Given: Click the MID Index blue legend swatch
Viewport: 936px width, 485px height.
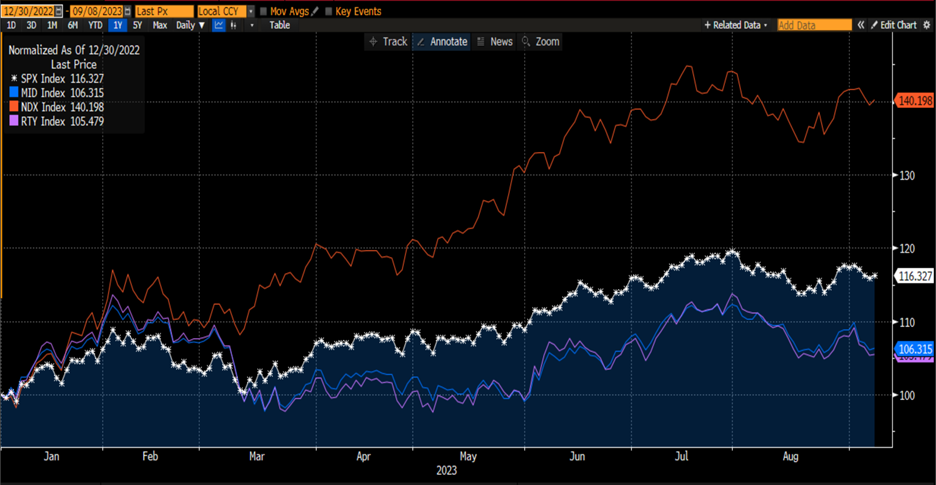Looking at the screenshot, I should 14,93.
